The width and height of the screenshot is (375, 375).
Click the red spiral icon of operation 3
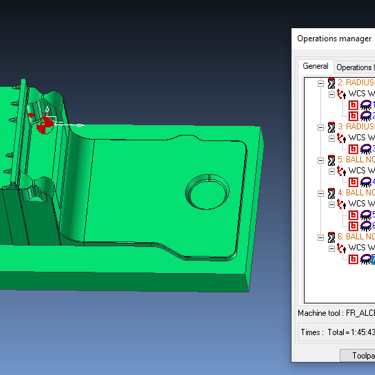(x=353, y=149)
